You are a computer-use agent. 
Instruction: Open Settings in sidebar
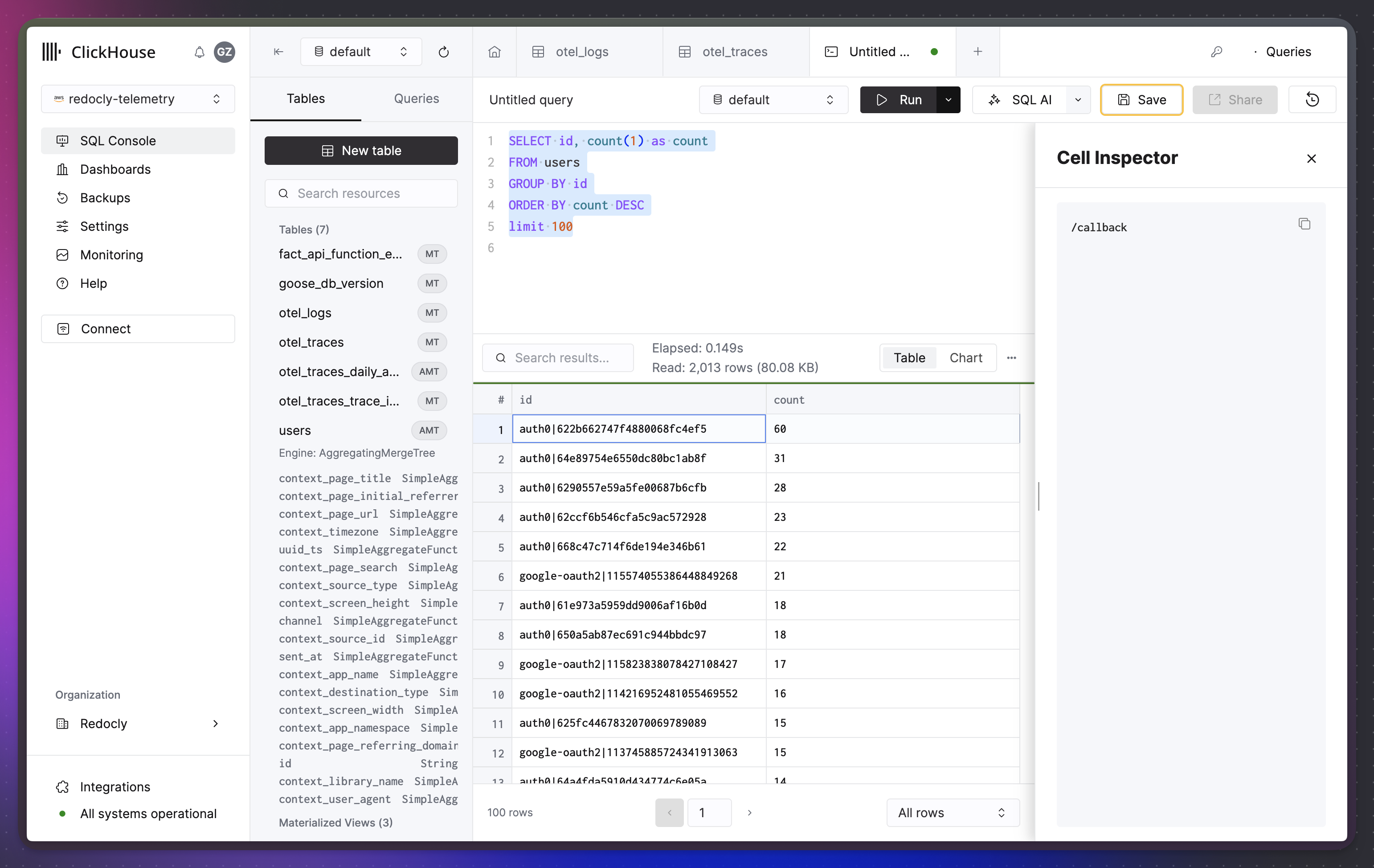coord(138,226)
